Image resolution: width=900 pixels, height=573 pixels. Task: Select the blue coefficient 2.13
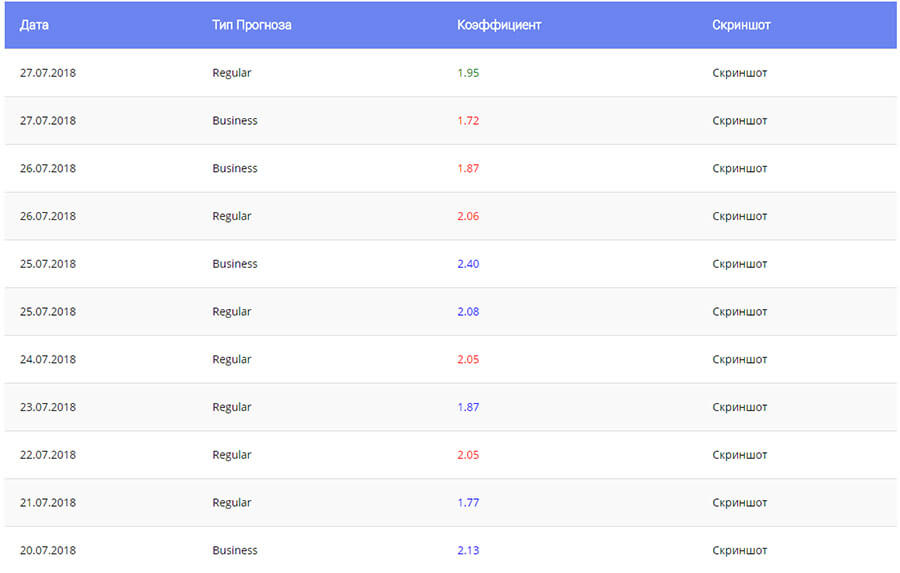(468, 549)
